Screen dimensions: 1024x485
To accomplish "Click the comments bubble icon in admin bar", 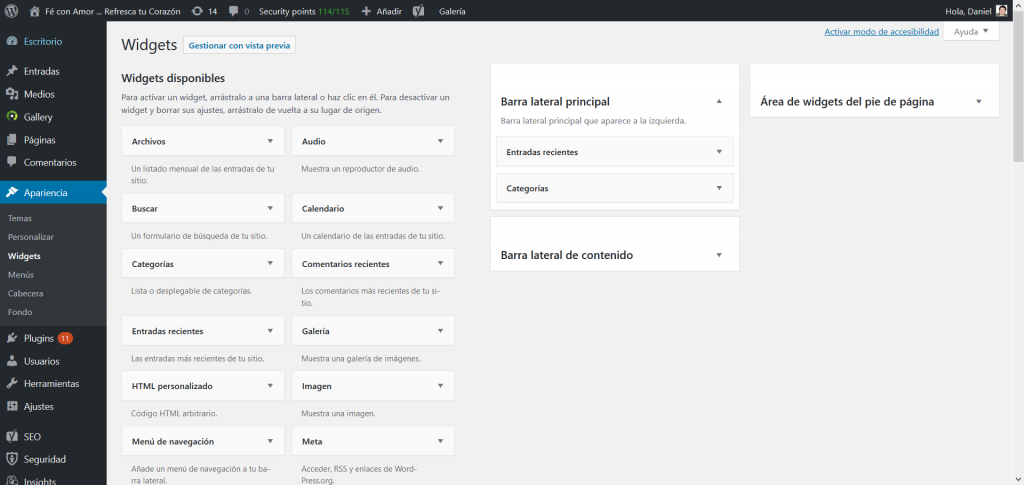I will (x=234, y=11).
